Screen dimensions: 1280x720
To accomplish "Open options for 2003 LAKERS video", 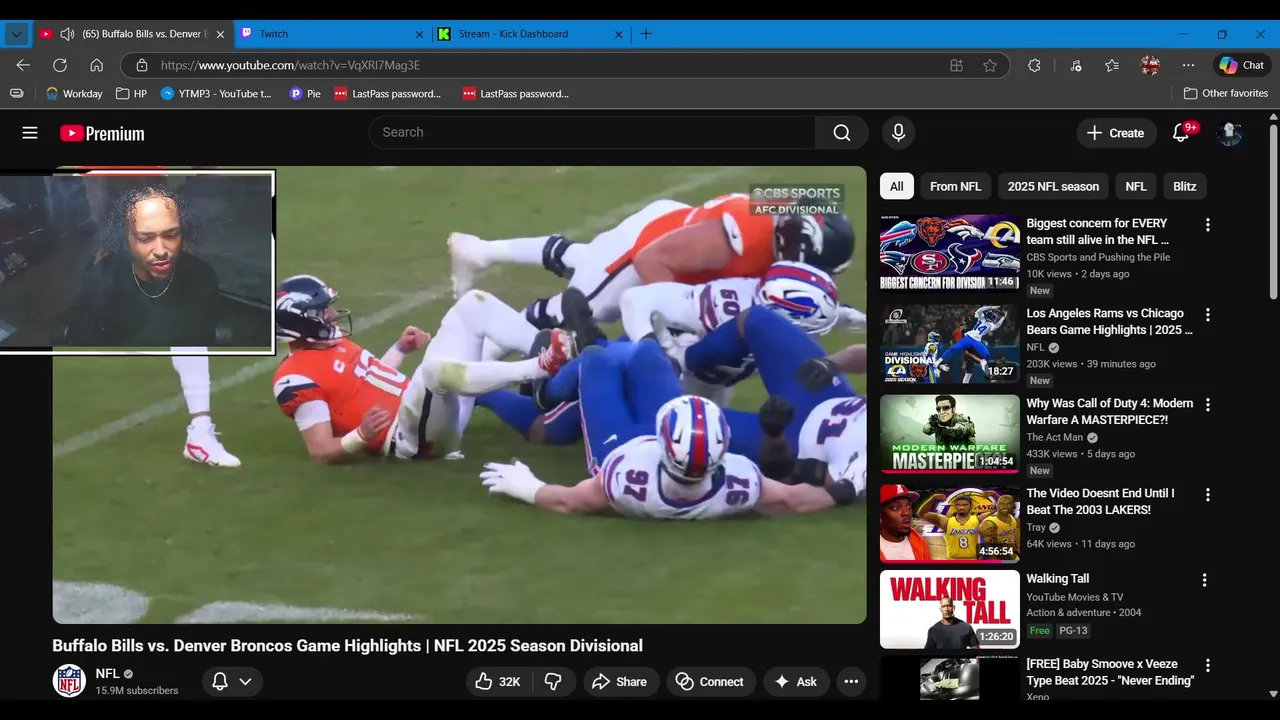I will (1207, 495).
